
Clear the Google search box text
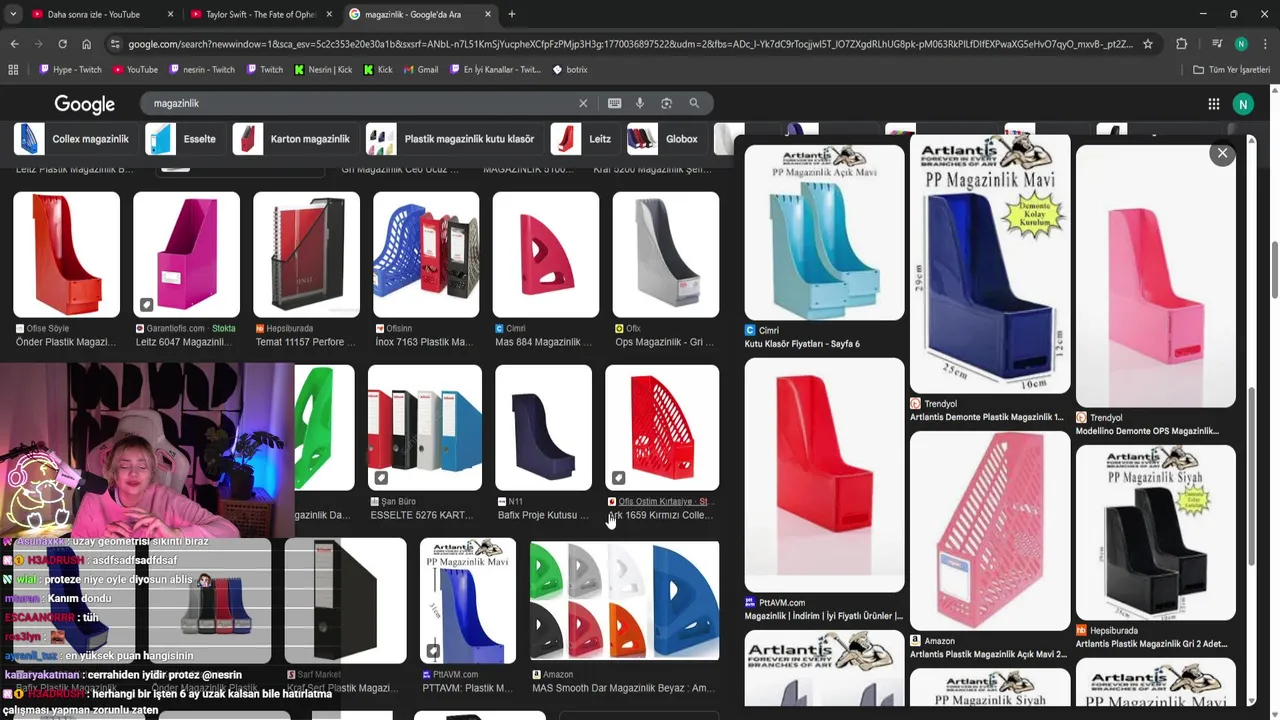click(583, 103)
